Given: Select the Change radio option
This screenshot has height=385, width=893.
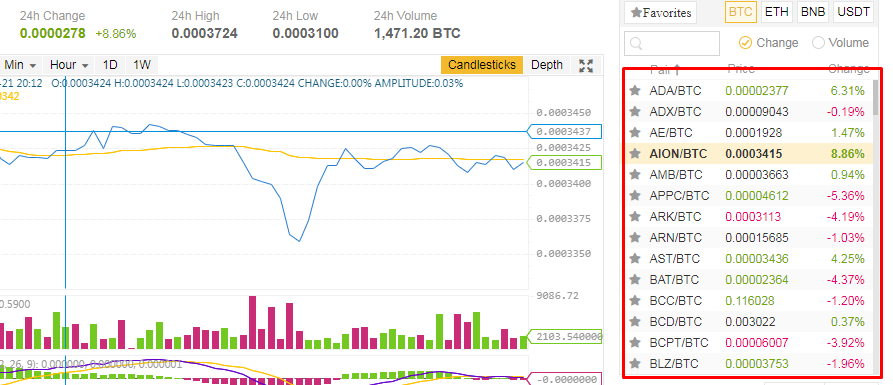Looking at the screenshot, I should pos(744,43).
